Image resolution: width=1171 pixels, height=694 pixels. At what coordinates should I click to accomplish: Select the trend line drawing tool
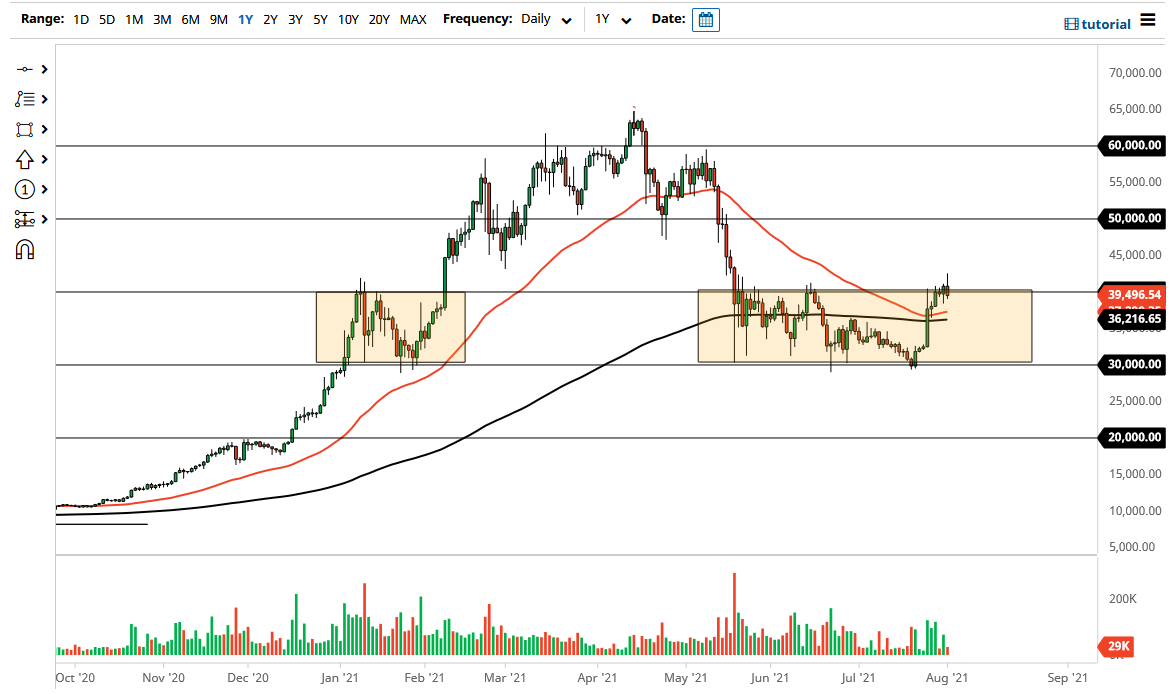point(25,69)
